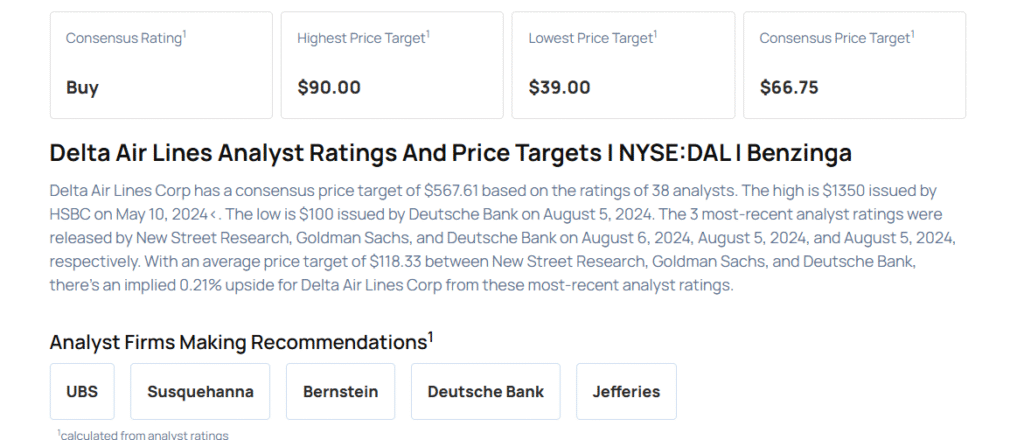The image size is (1024, 440).
Task: Click the Delta consensus price target paragraph
Action: pos(500,237)
